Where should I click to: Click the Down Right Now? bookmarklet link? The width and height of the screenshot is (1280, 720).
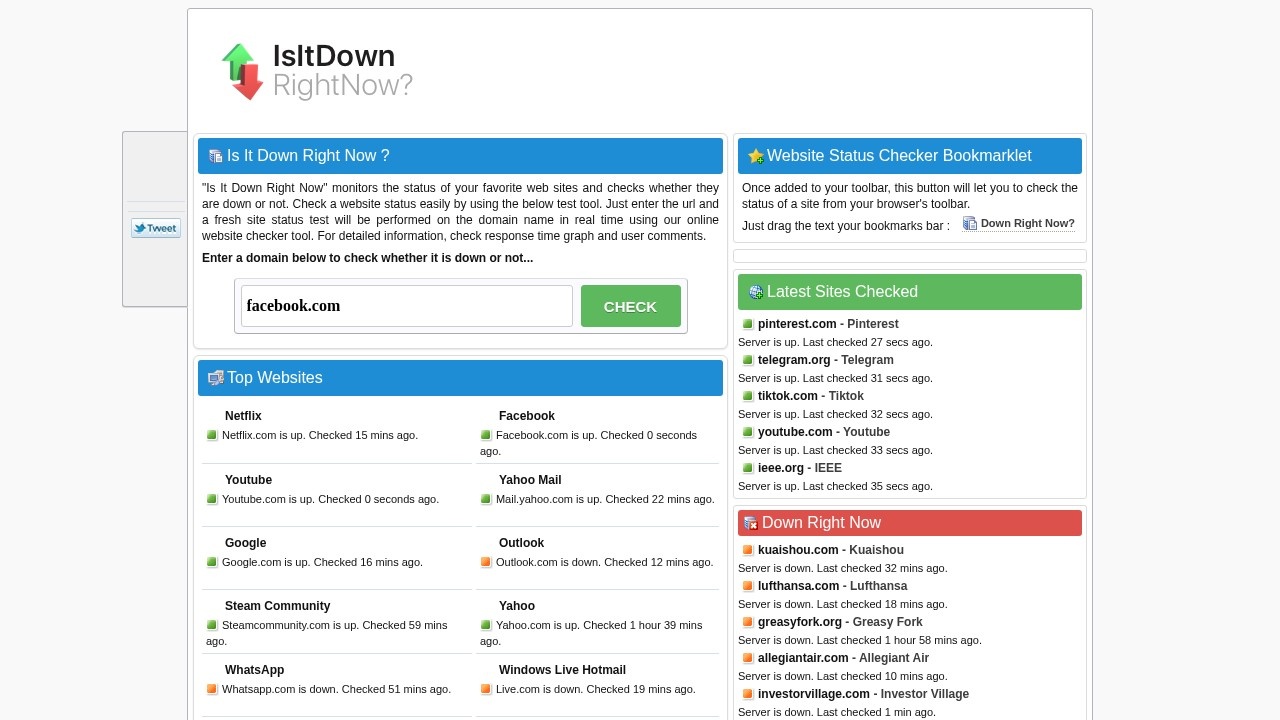1028,224
